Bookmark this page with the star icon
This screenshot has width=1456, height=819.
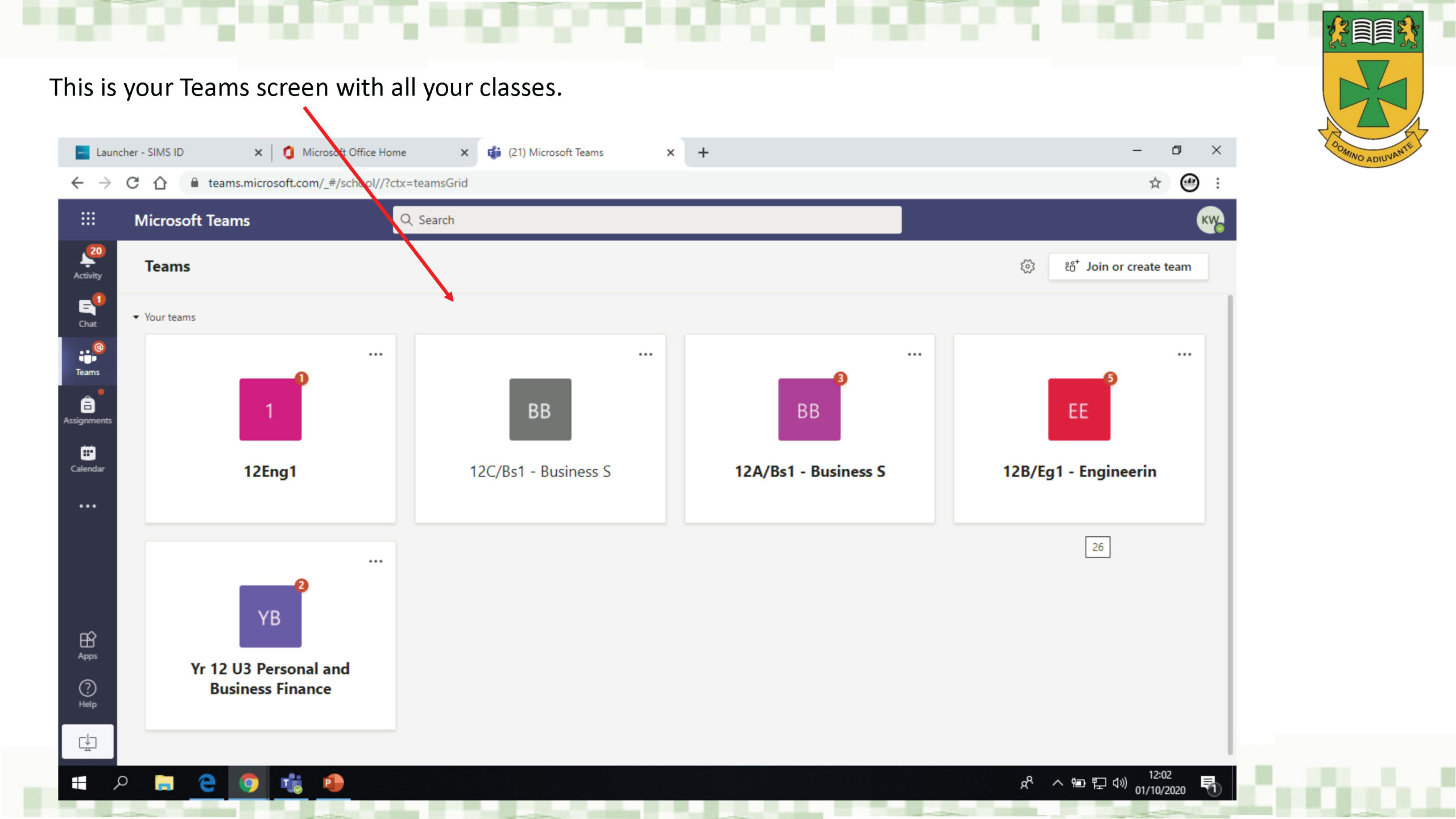(x=1155, y=183)
